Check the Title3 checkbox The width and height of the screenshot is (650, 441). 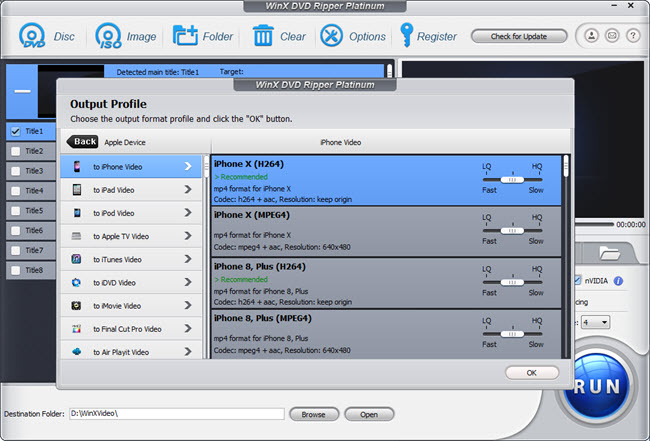point(15,171)
